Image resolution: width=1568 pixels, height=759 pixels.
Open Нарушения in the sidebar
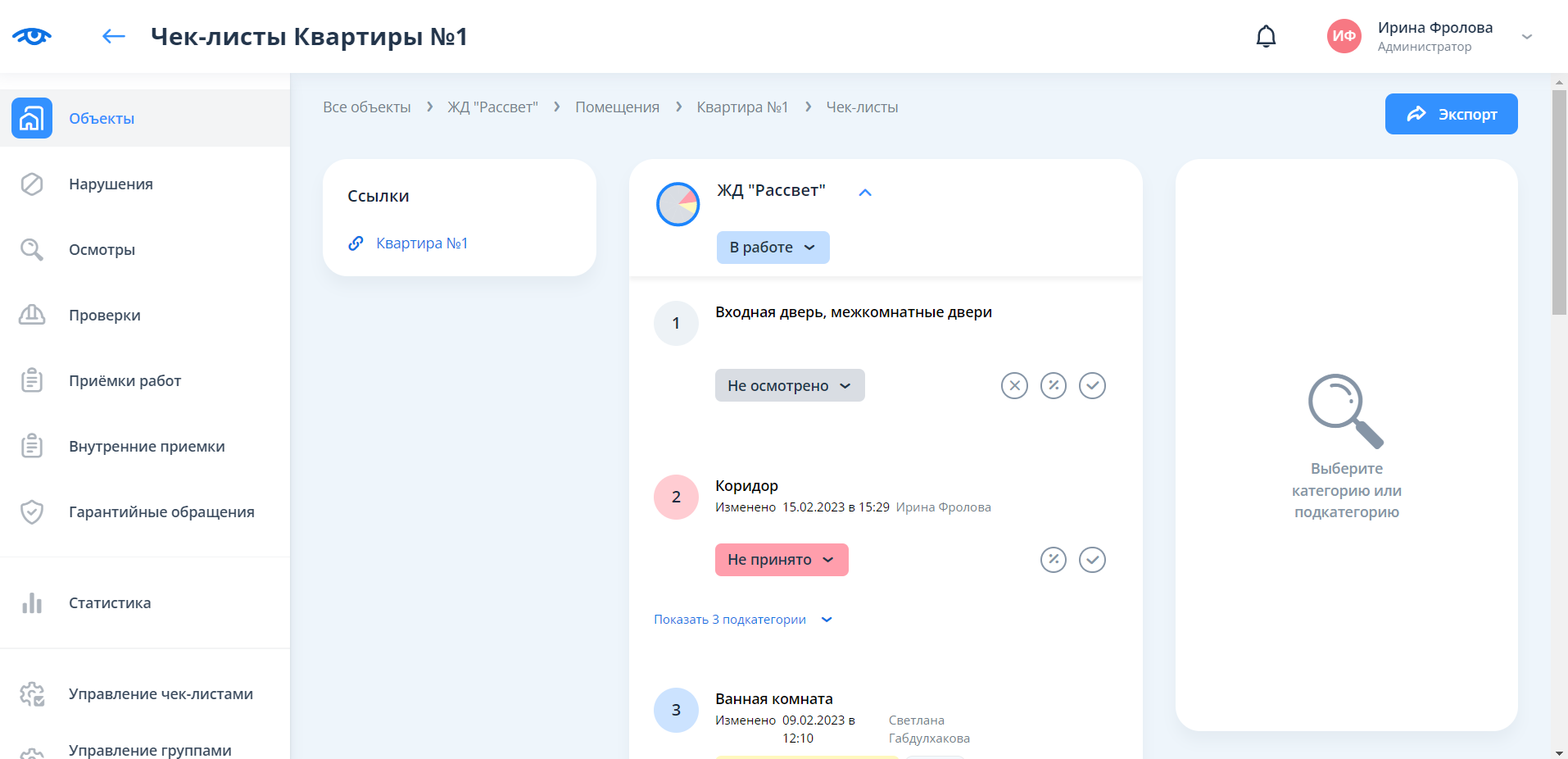111,184
